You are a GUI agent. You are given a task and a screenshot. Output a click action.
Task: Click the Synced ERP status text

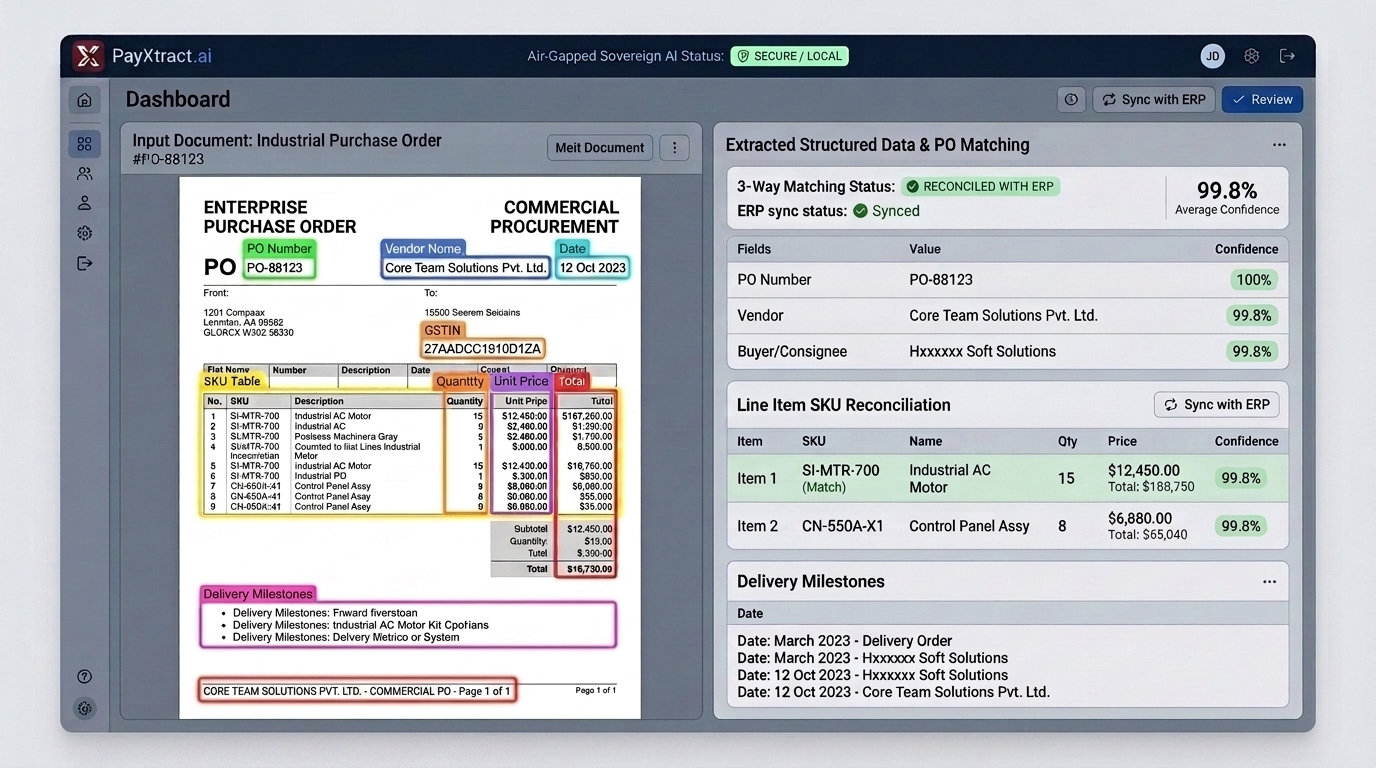(896, 211)
